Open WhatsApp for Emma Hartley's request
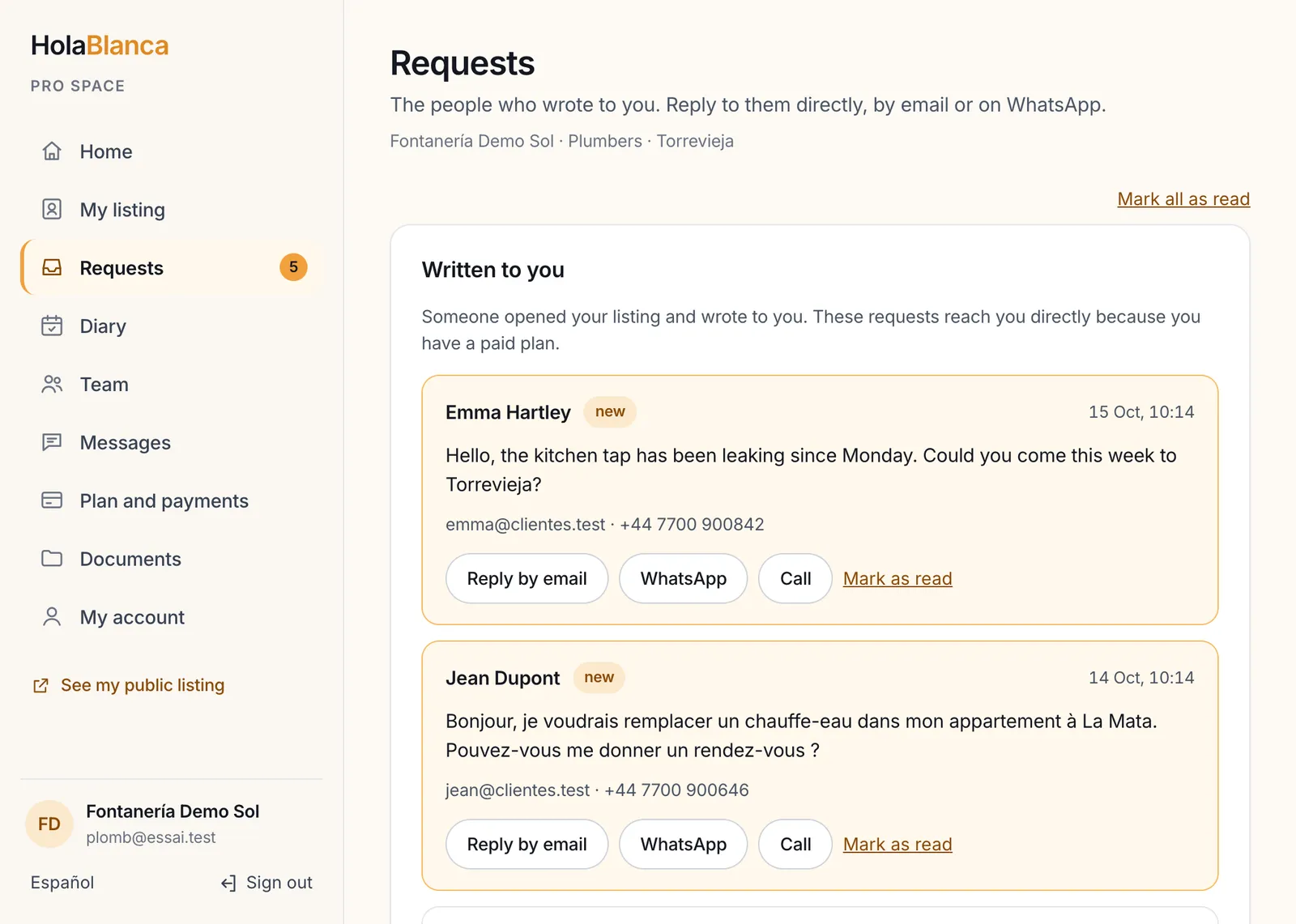This screenshot has height=924, width=1296. pyautogui.click(x=683, y=578)
